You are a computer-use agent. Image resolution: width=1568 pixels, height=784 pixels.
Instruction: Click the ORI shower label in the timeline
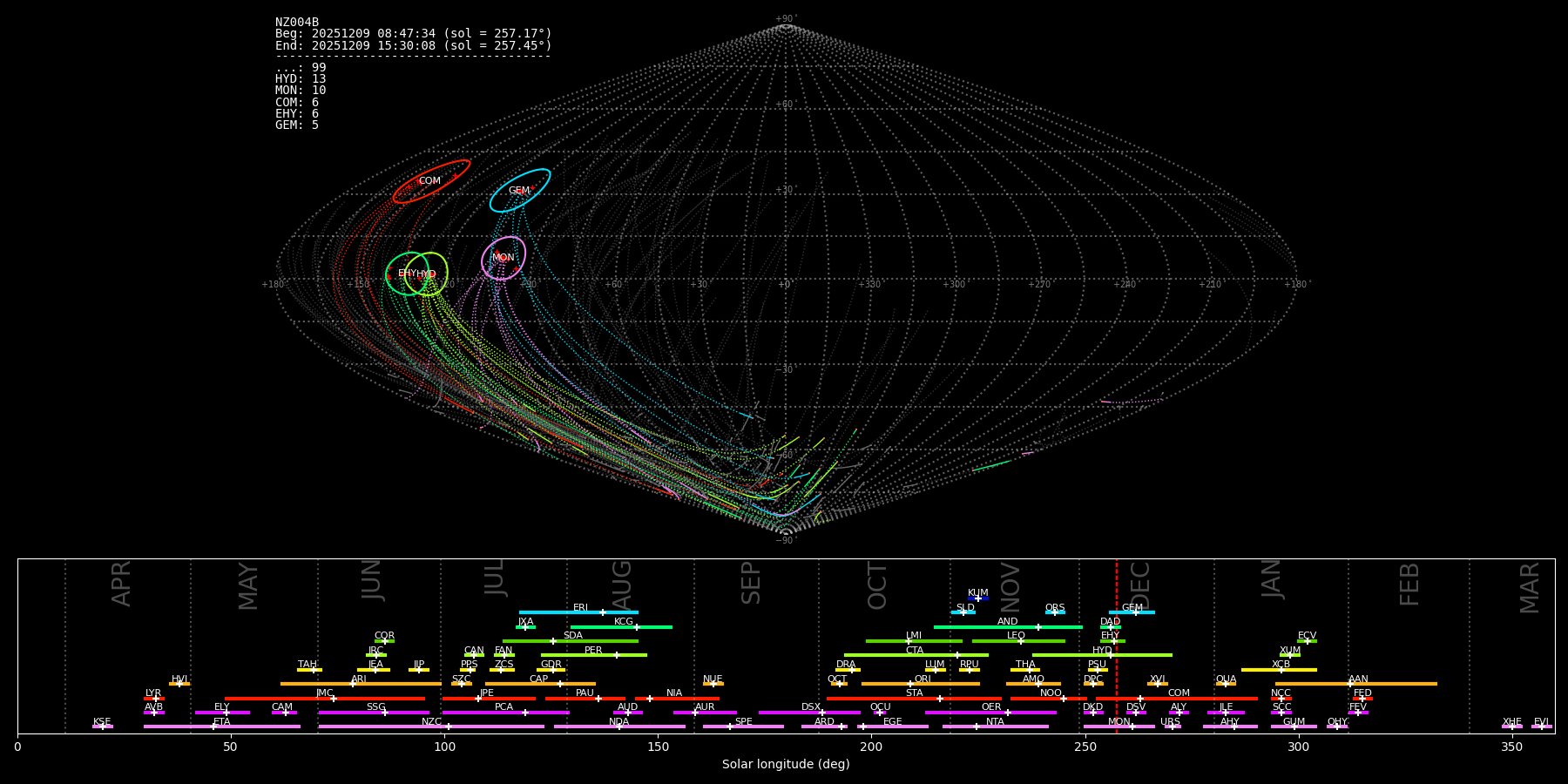point(923,679)
